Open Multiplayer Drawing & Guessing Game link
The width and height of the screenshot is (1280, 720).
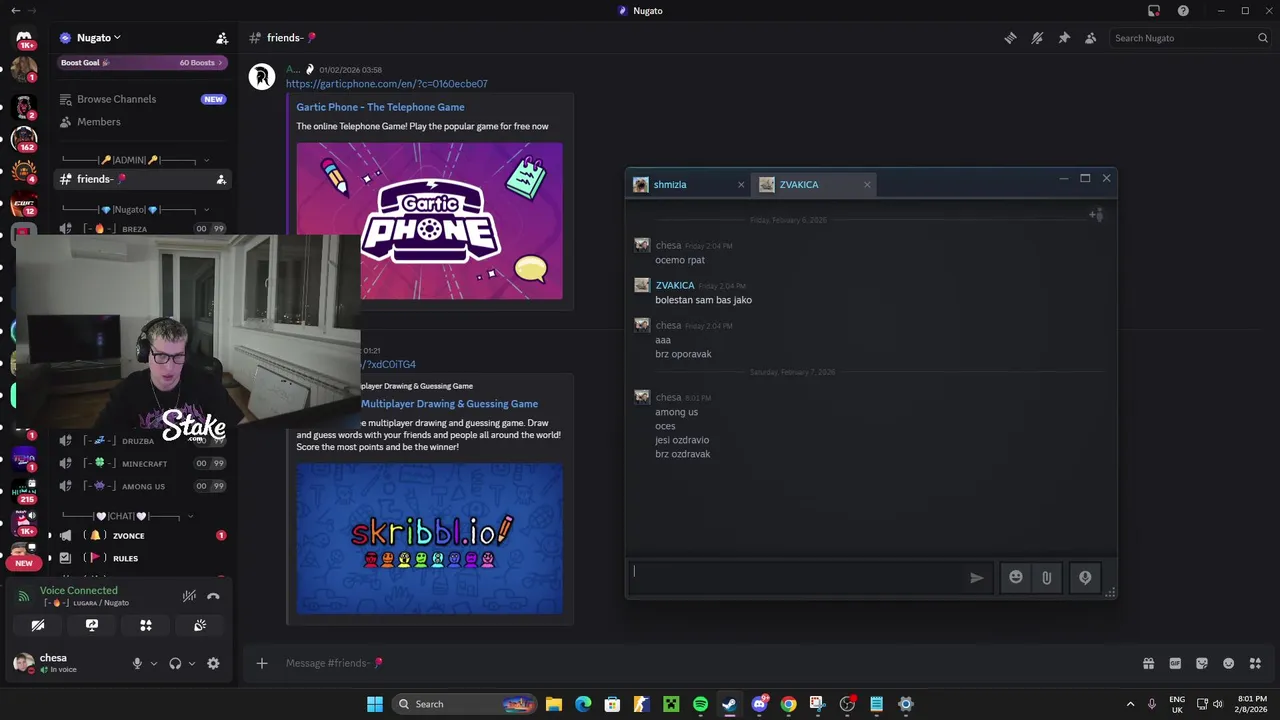(449, 404)
